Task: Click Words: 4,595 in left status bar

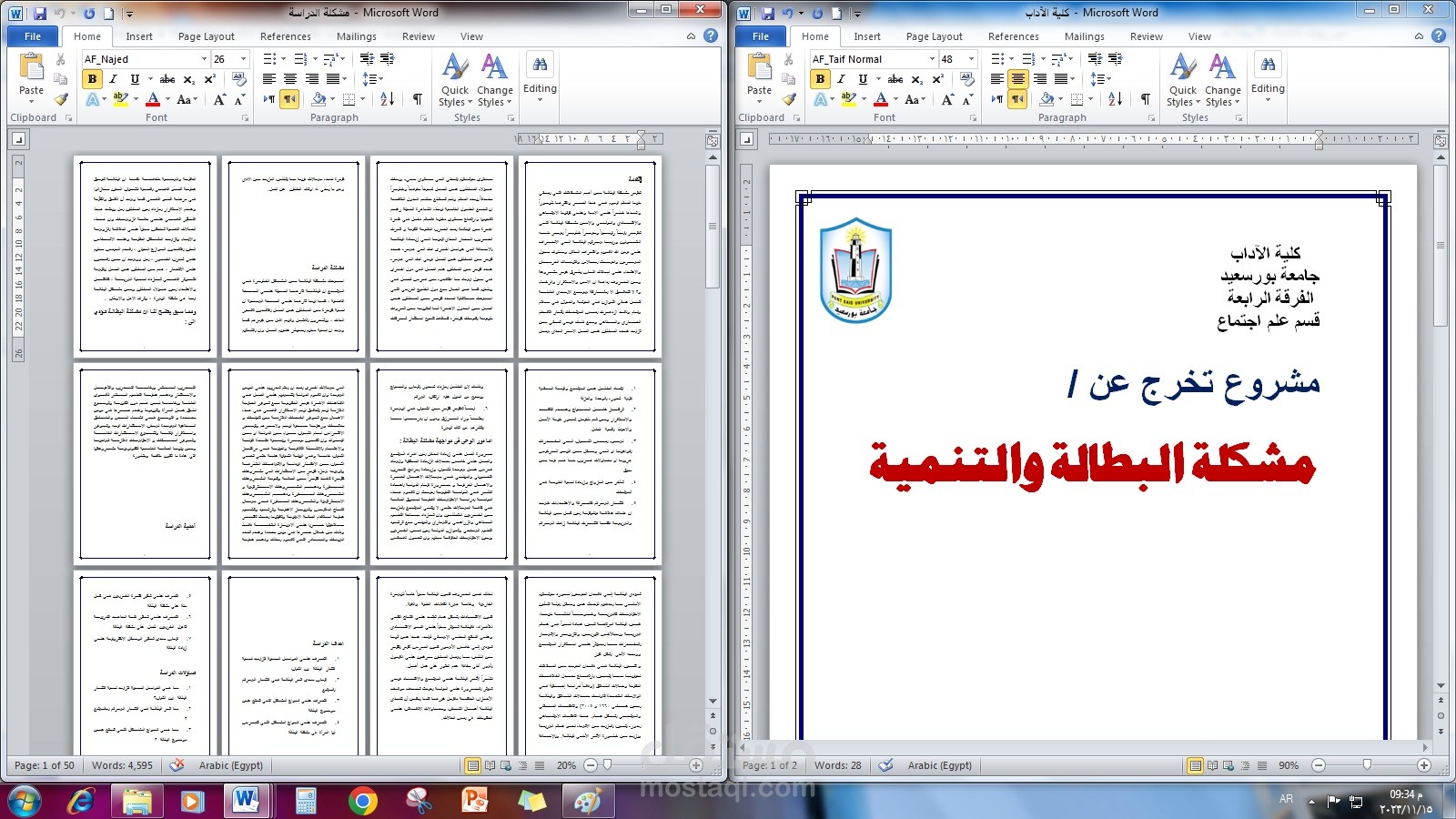Action: coord(123,765)
